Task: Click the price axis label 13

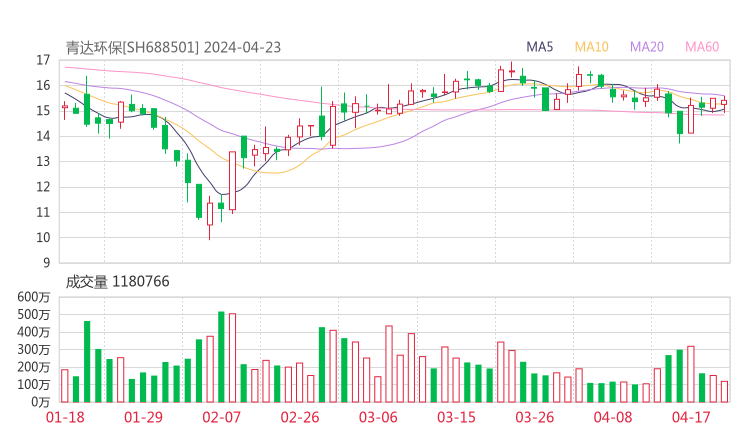Action: coord(43,162)
